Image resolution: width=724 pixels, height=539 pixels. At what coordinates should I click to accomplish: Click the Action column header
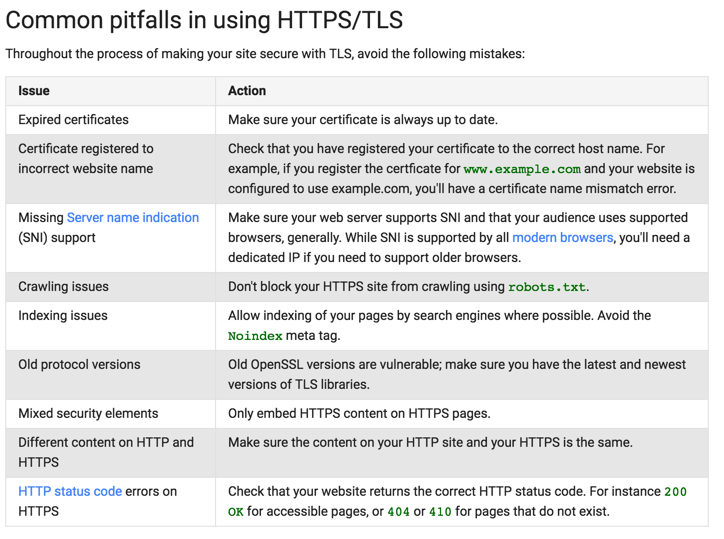[247, 91]
